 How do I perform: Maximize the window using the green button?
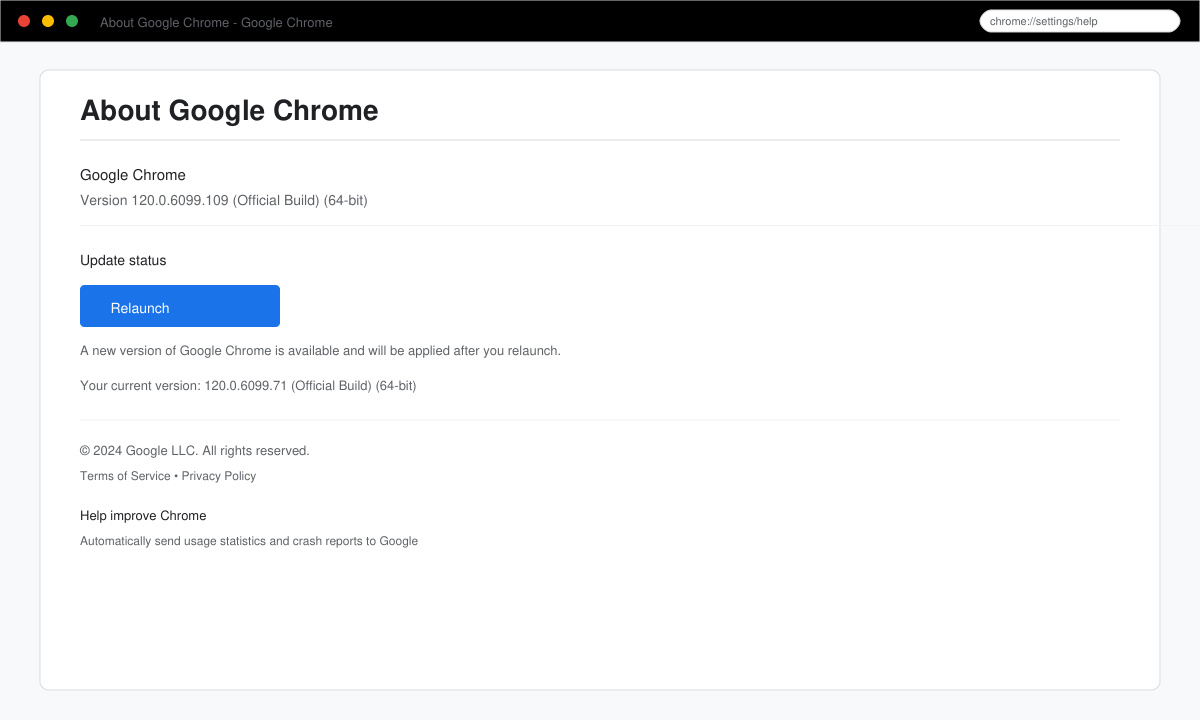point(72,21)
